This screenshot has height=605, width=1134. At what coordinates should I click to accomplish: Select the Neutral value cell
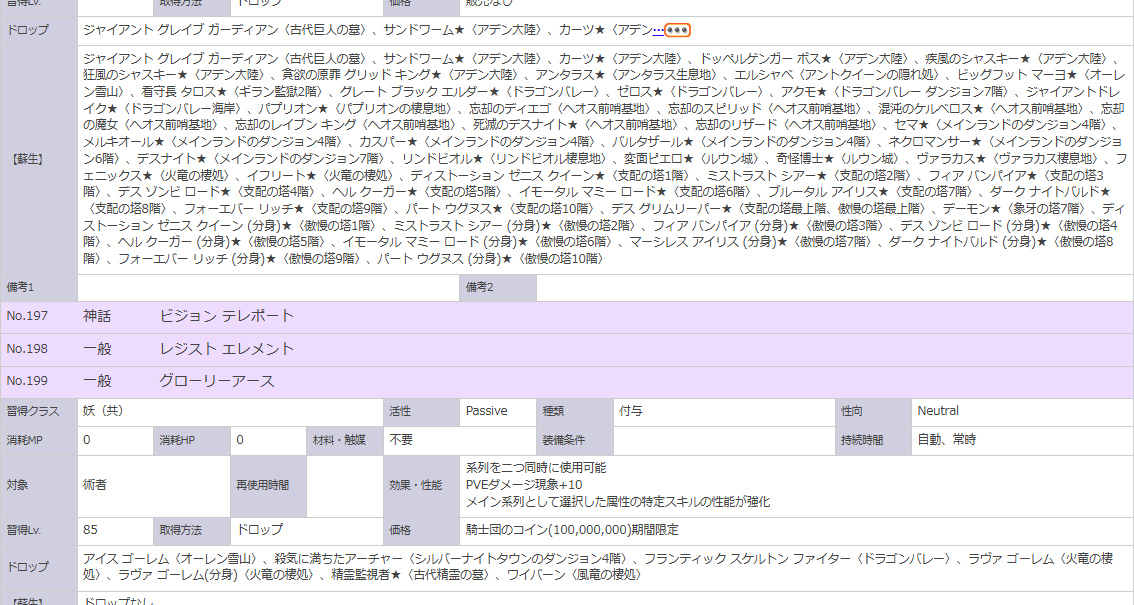click(1023, 411)
